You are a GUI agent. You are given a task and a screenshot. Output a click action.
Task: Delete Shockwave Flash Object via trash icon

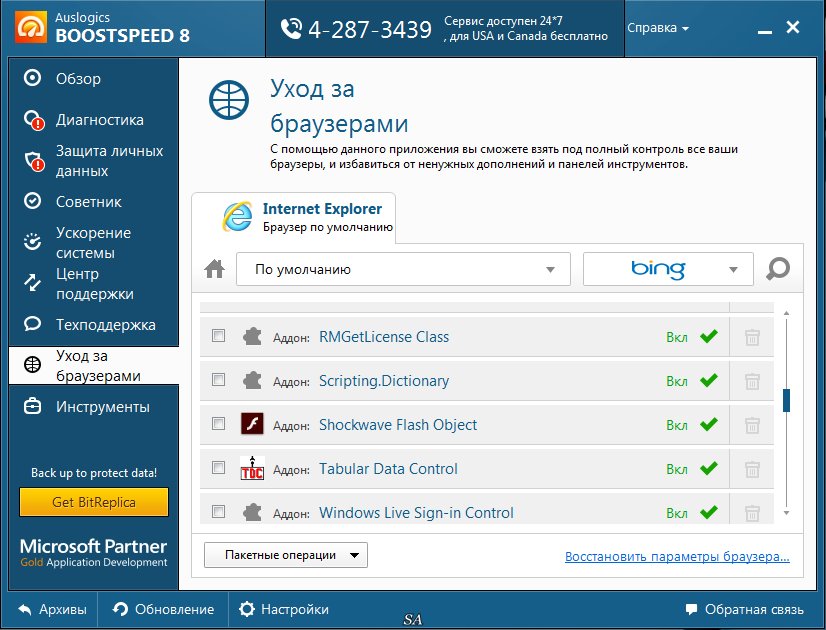[752, 425]
